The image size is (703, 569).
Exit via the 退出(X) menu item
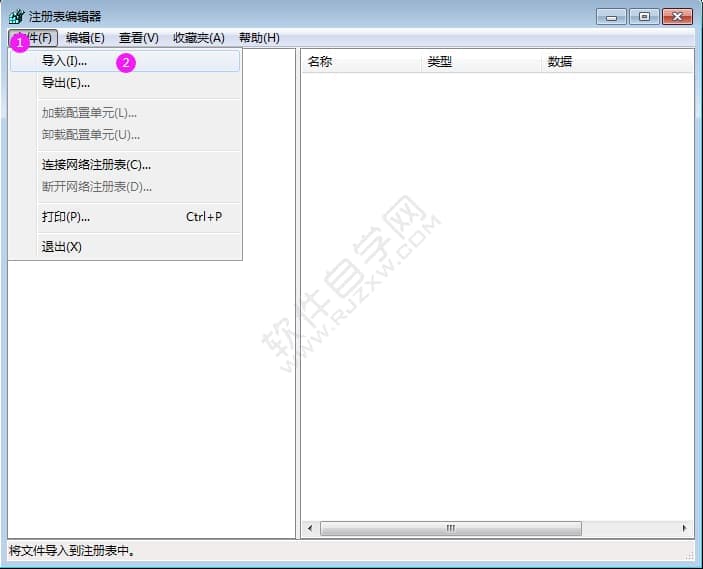point(61,247)
